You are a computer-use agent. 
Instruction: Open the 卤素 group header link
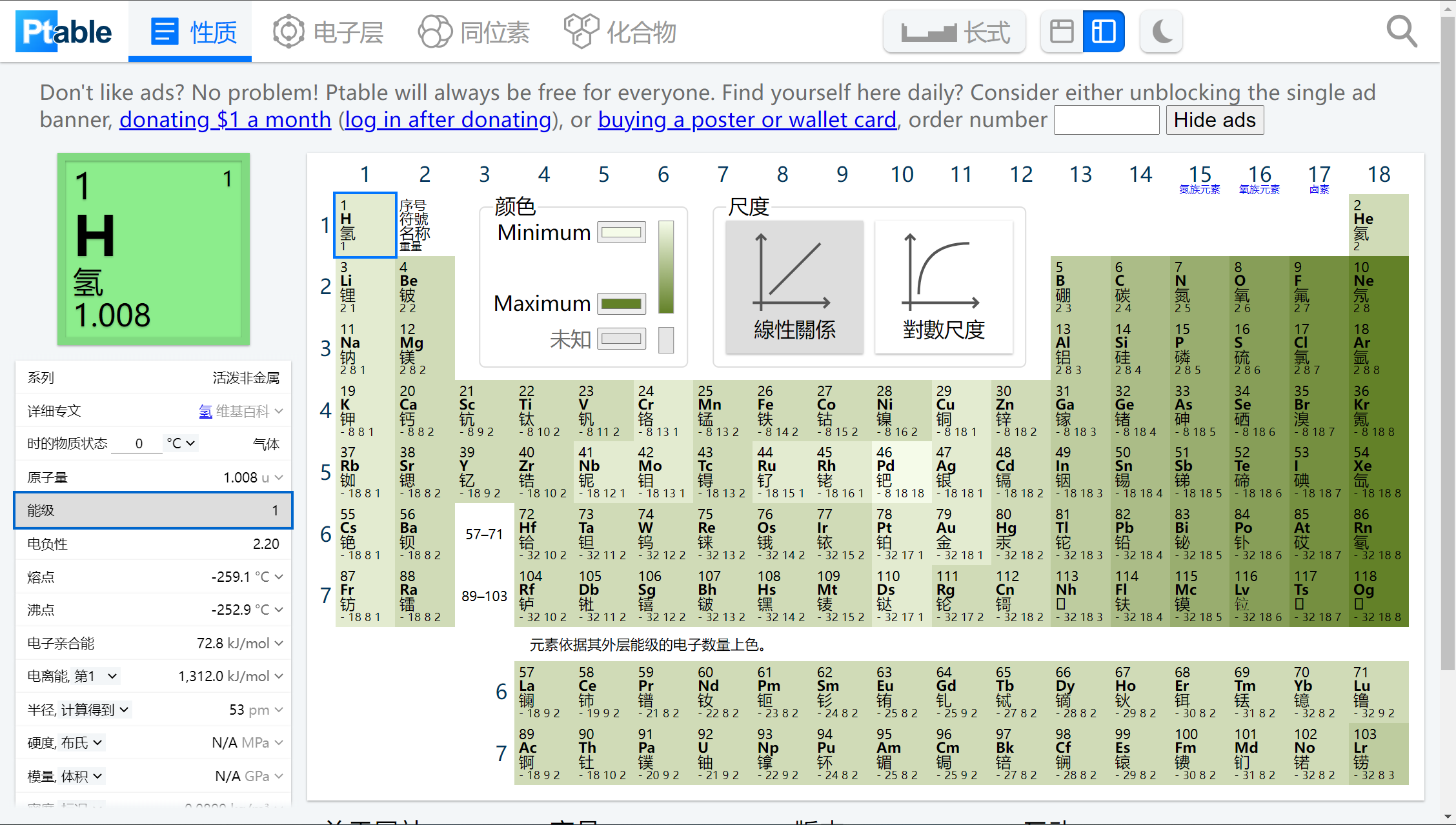click(x=1319, y=189)
